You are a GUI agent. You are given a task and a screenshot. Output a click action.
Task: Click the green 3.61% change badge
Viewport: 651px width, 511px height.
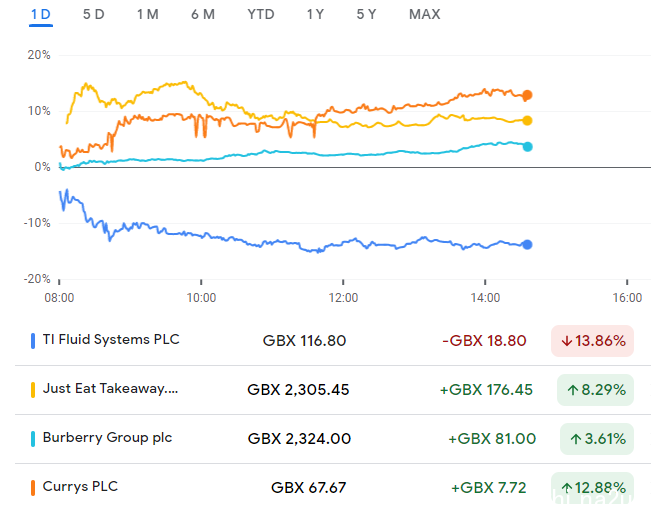point(597,439)
